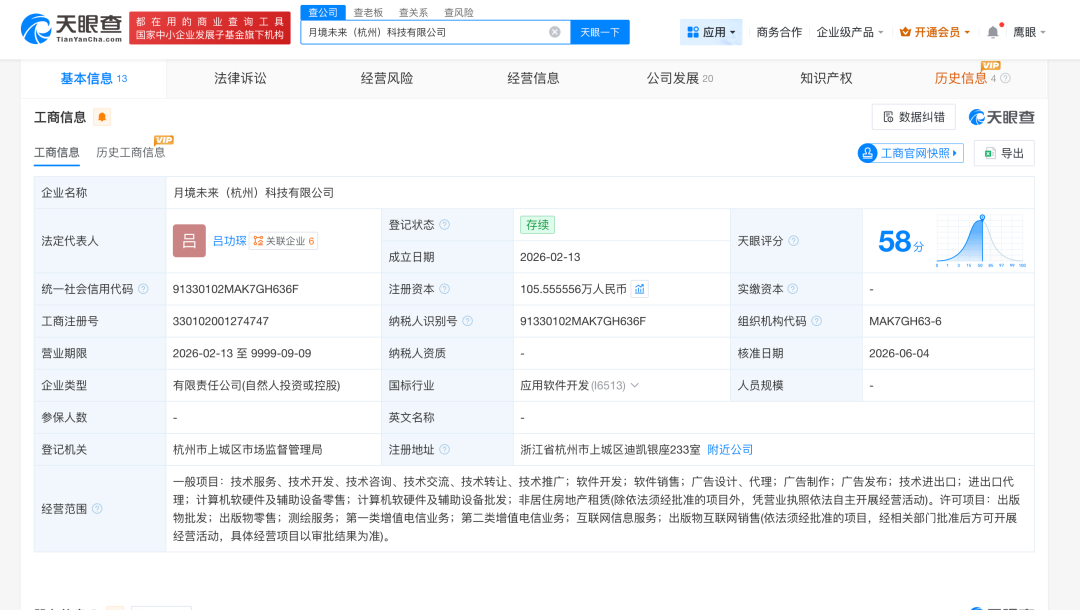Select the 查关系 search tab

(413, 12)
